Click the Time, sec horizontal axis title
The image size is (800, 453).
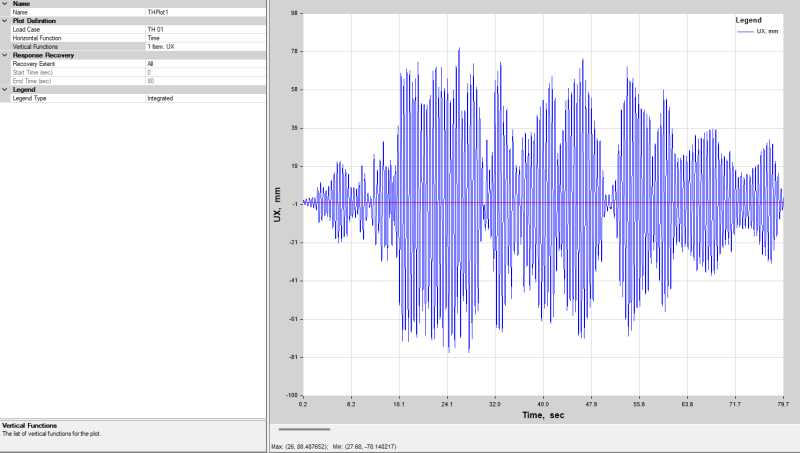pyautogui.click(x=543, y=415)
